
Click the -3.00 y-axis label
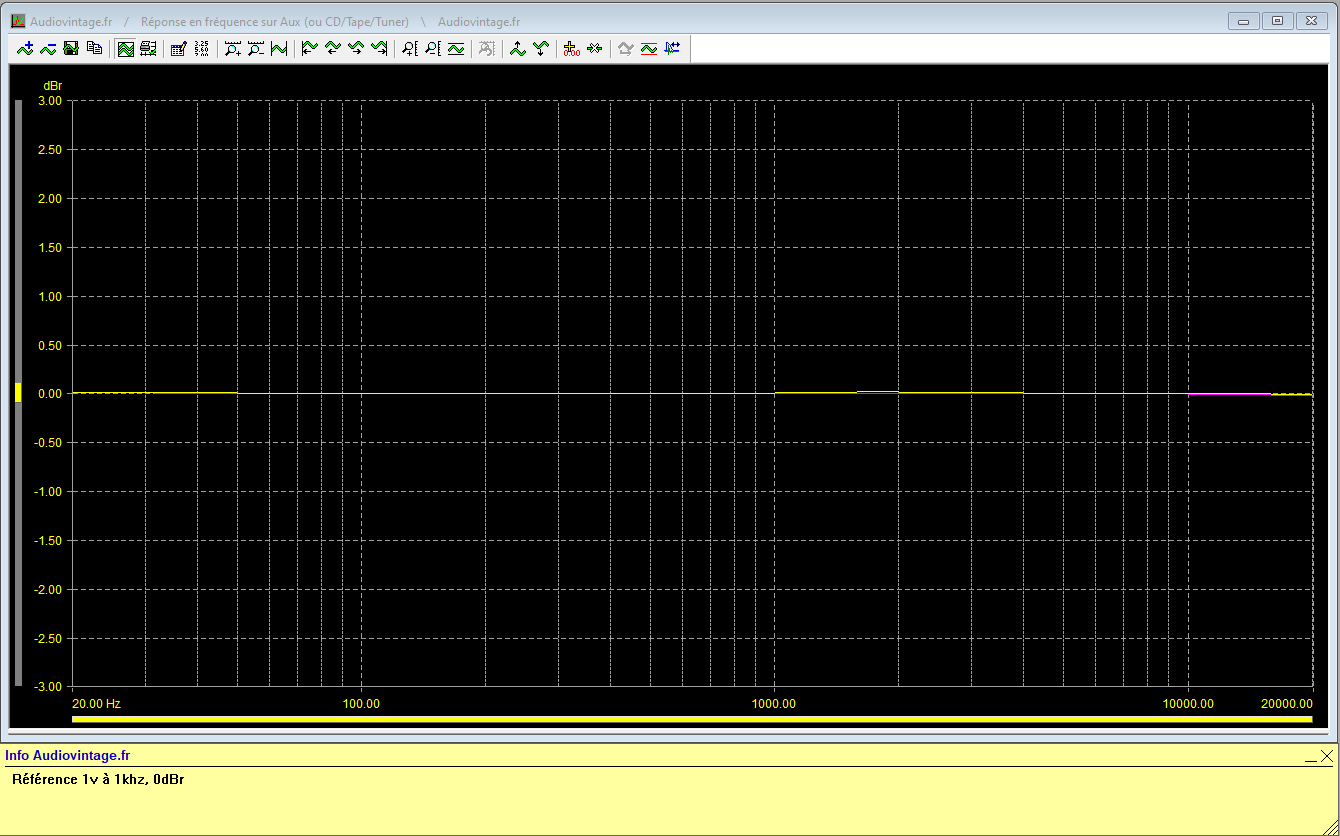pyautogui.click(x=47, y=687)
